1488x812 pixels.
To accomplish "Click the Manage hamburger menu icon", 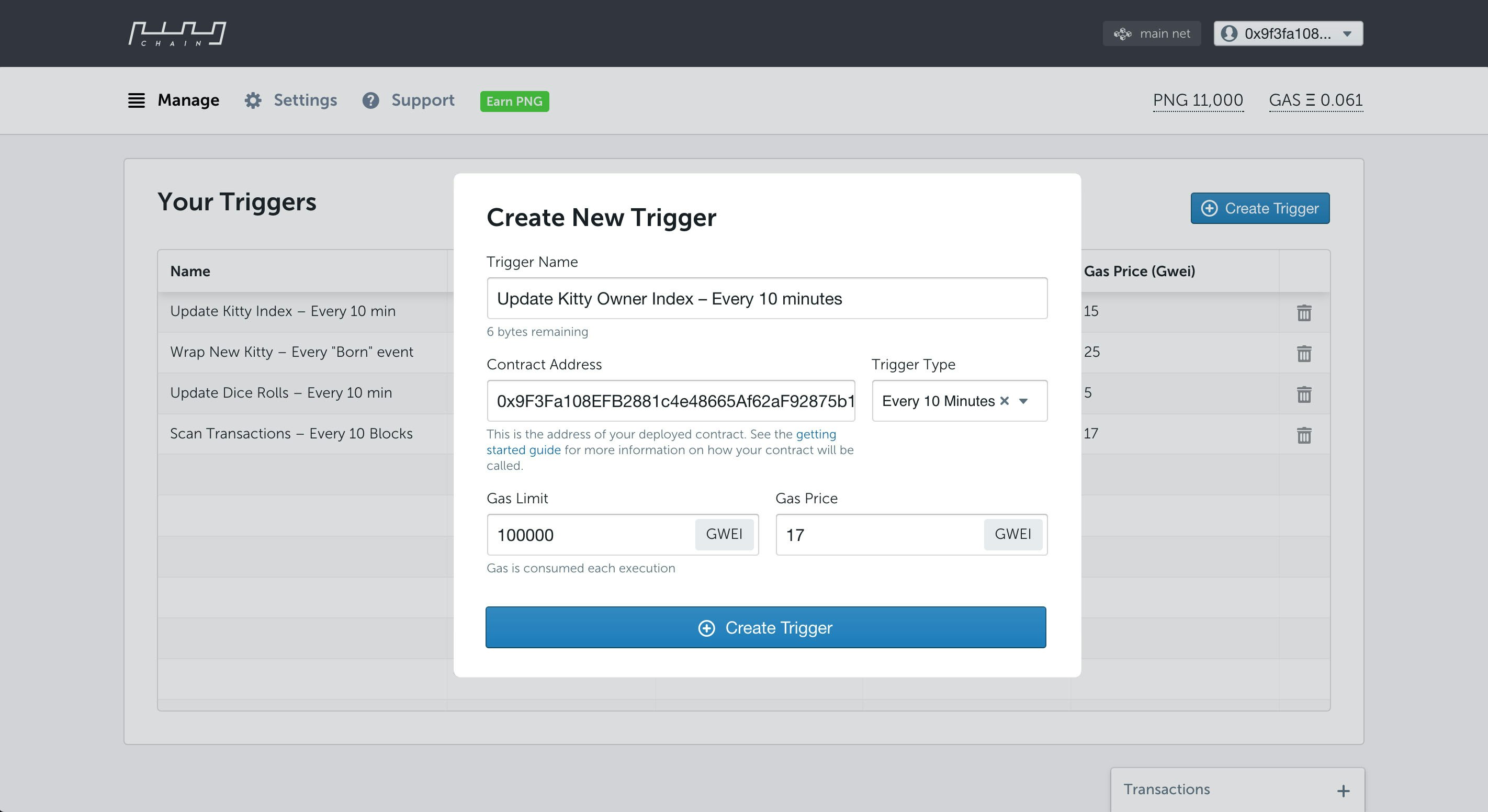I will coord(137,100).
